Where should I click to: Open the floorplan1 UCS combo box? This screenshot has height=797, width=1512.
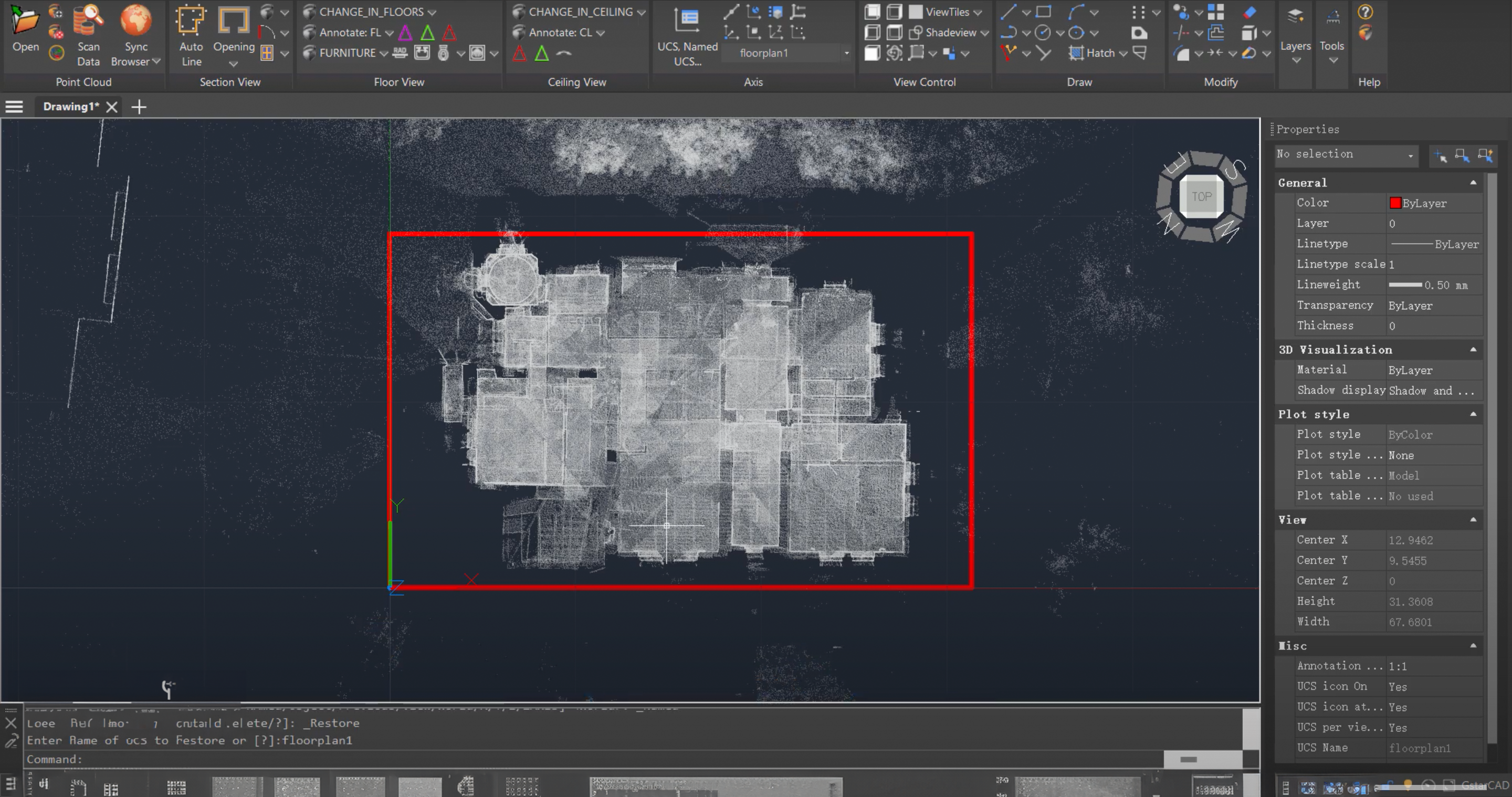click(846, 53)
